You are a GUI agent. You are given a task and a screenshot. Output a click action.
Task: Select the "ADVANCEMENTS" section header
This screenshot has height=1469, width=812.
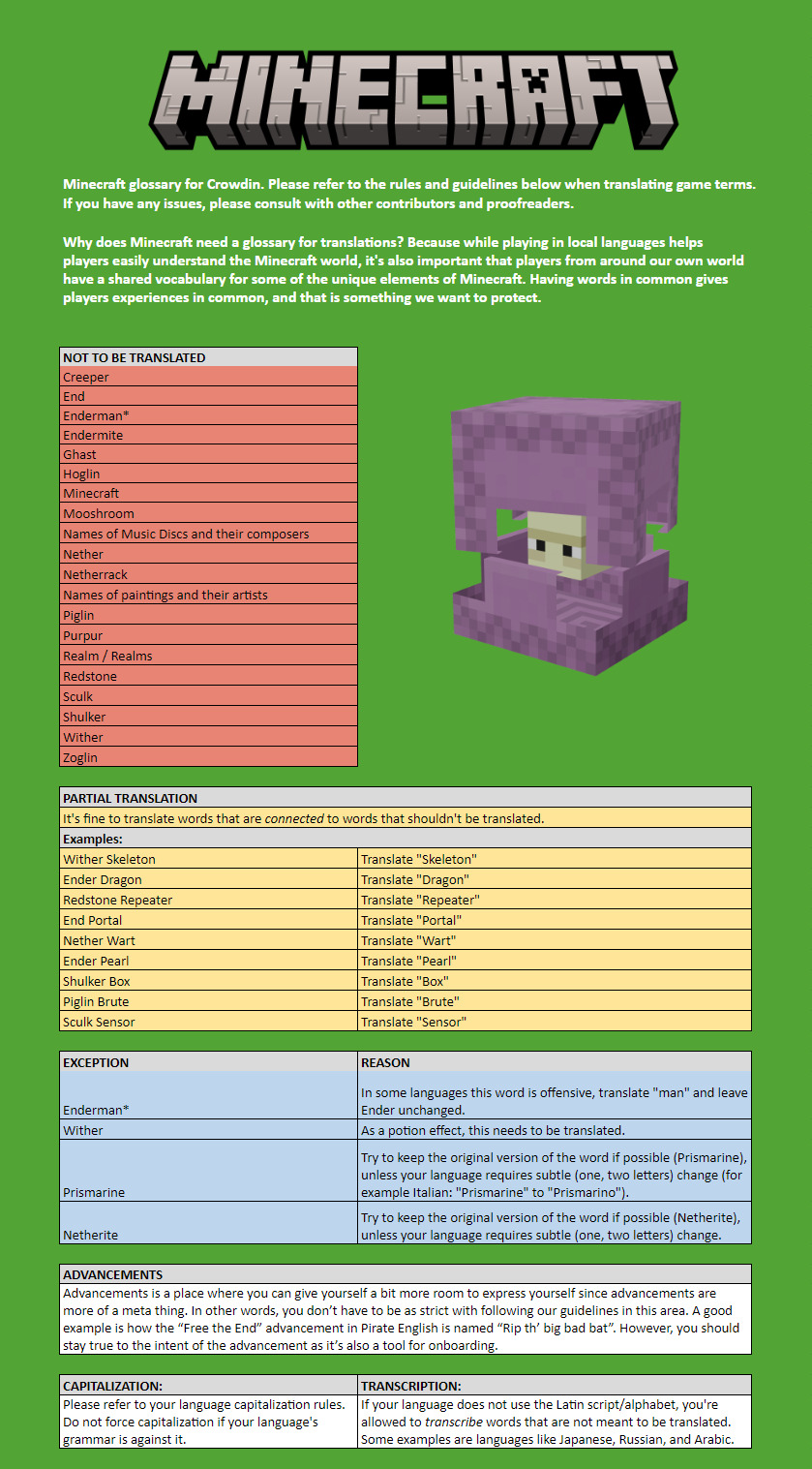click(x=406, y=1274)
